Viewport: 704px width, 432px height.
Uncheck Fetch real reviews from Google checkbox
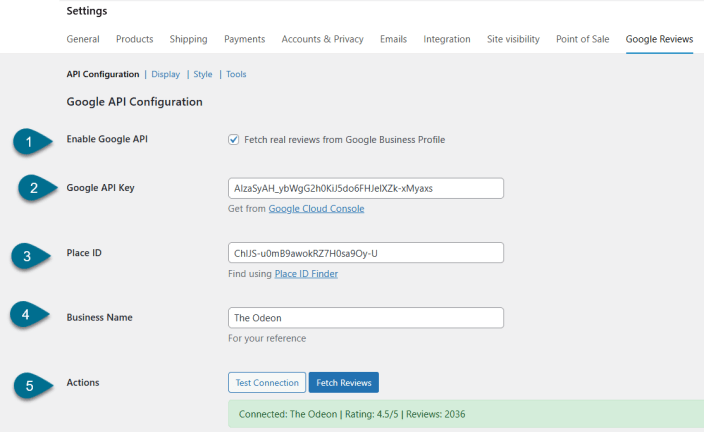point(234,140)
